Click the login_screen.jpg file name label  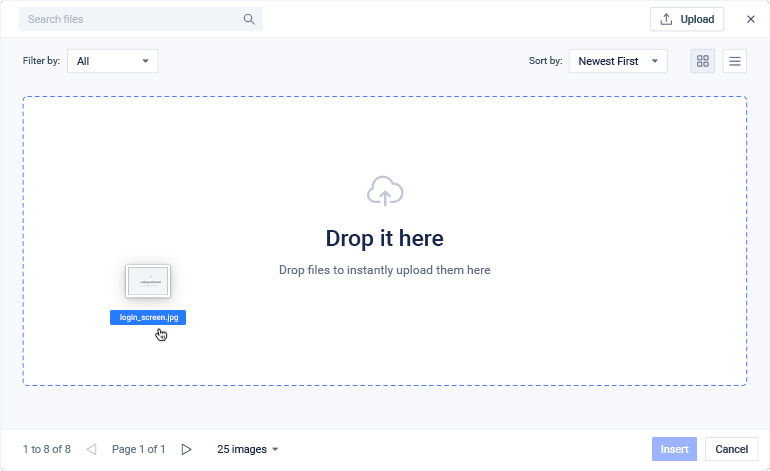click(148, 317)
